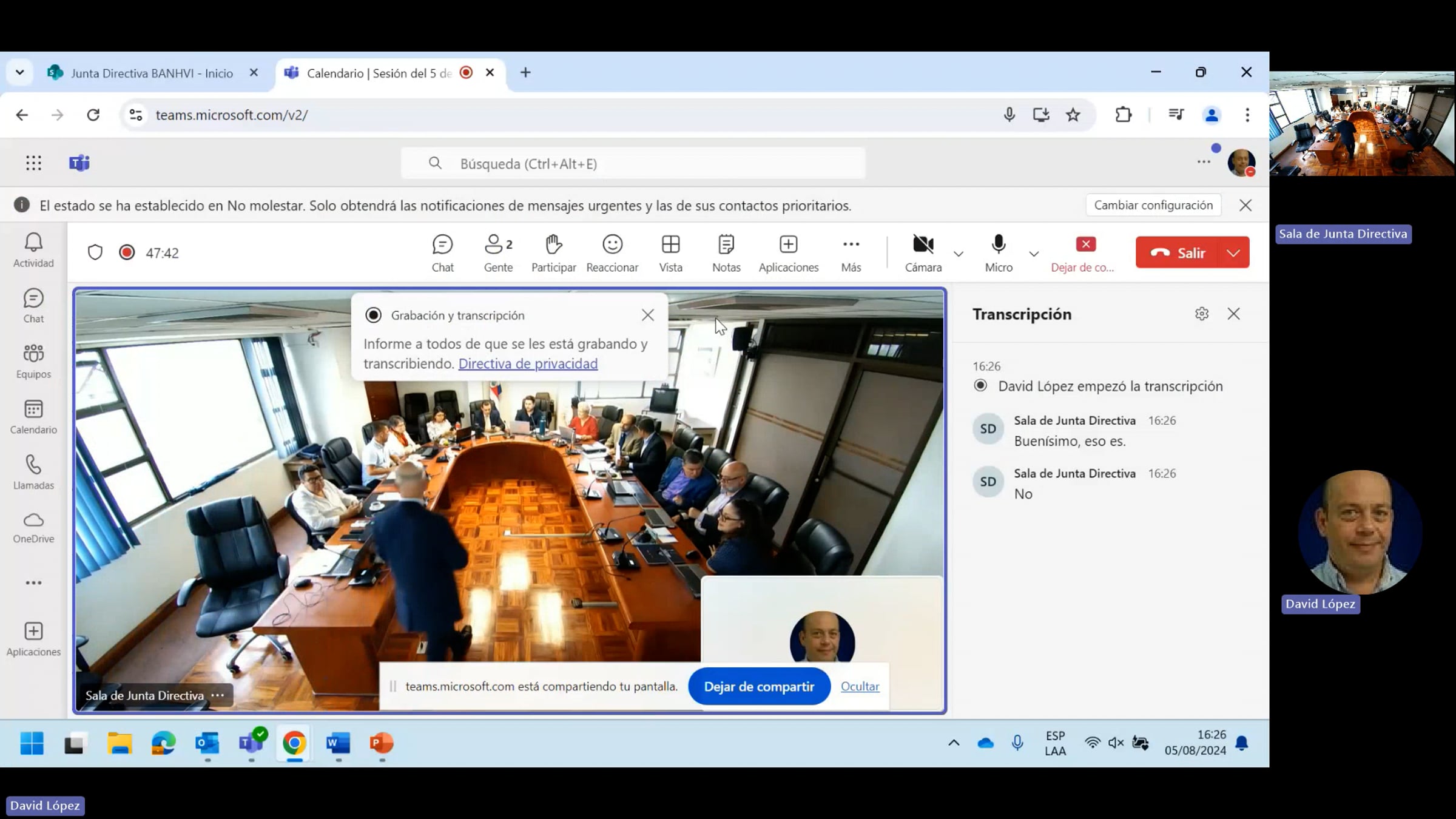Viewport: 1456px width, 819px height.
Task: Open the Chat button in meeting toolbar
Action: [x=442, y=253]
